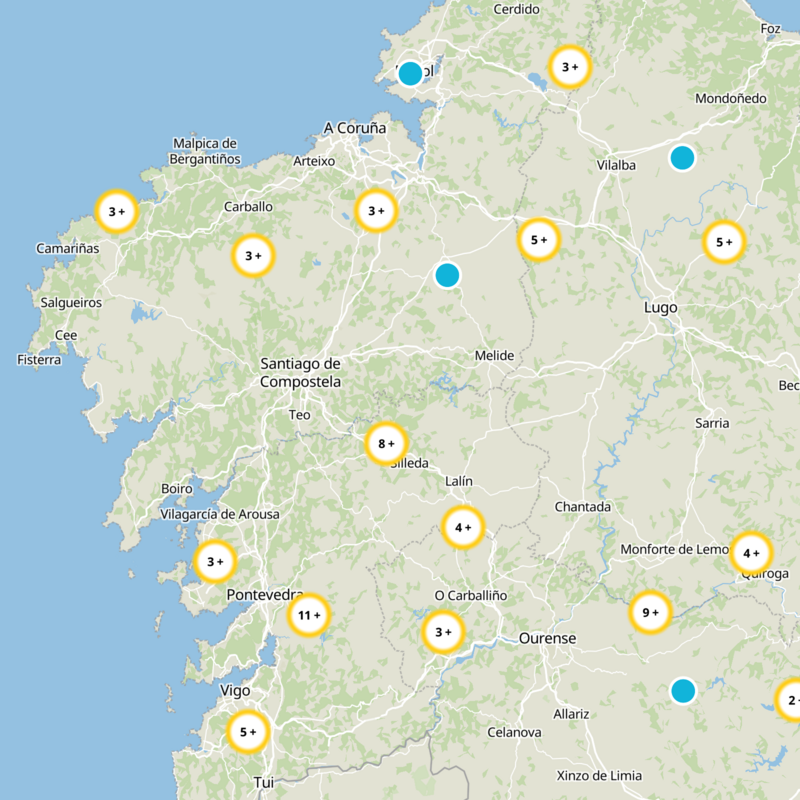Open the 3+ cluster below Vilagarcía de Arousa
This screenshot has height=800, width=800.
[x=215, y=562]
